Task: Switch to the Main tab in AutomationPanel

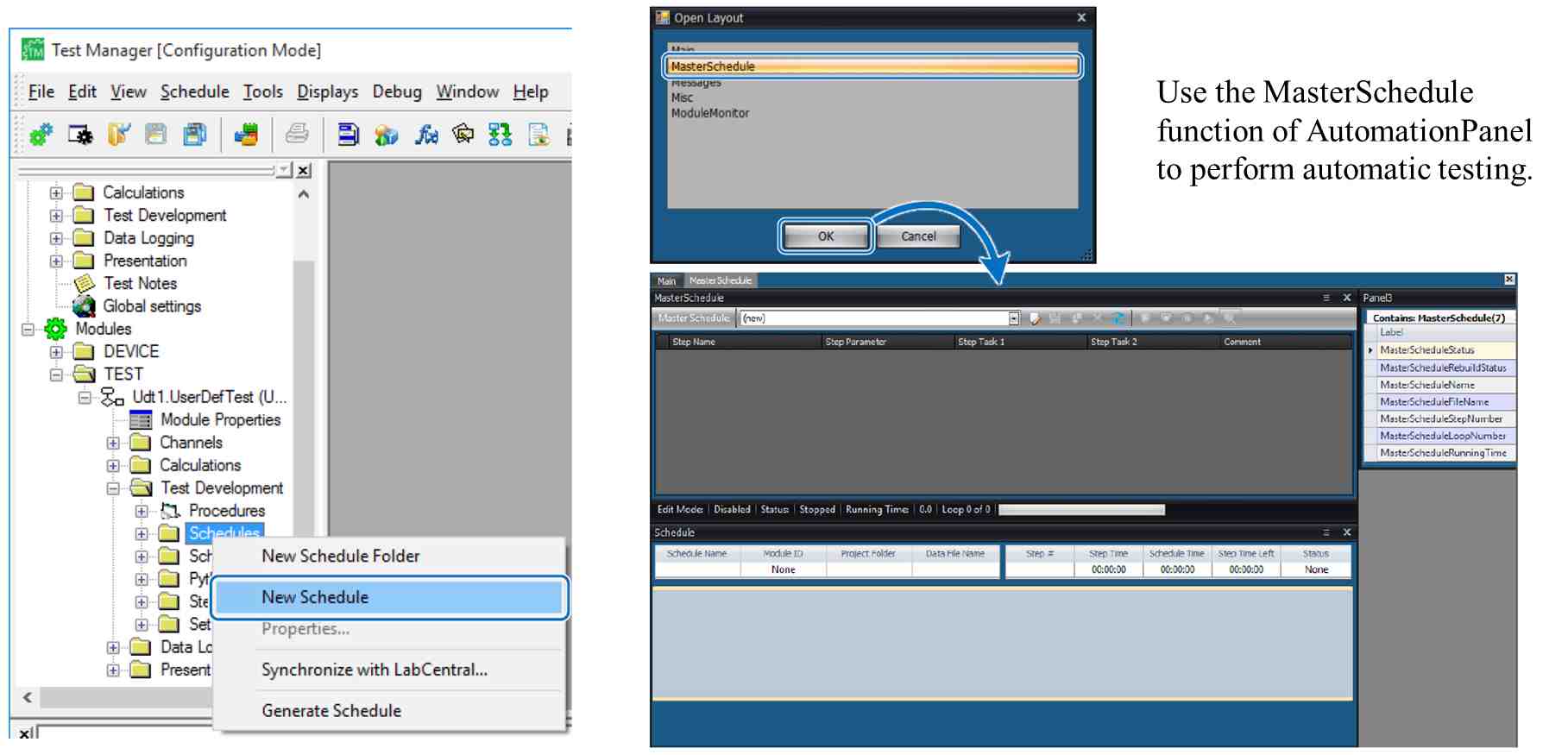Action: coord(666,281)
